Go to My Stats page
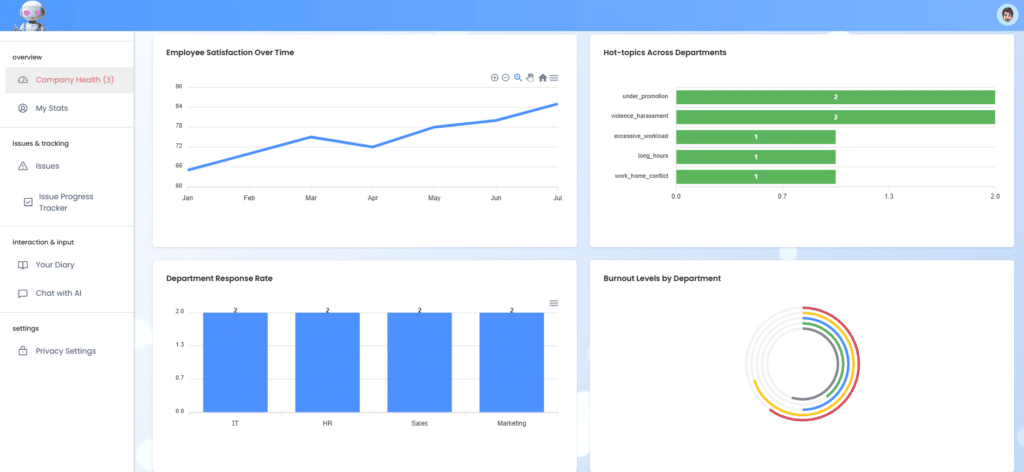1024x472 pixels. pos(51,108)
